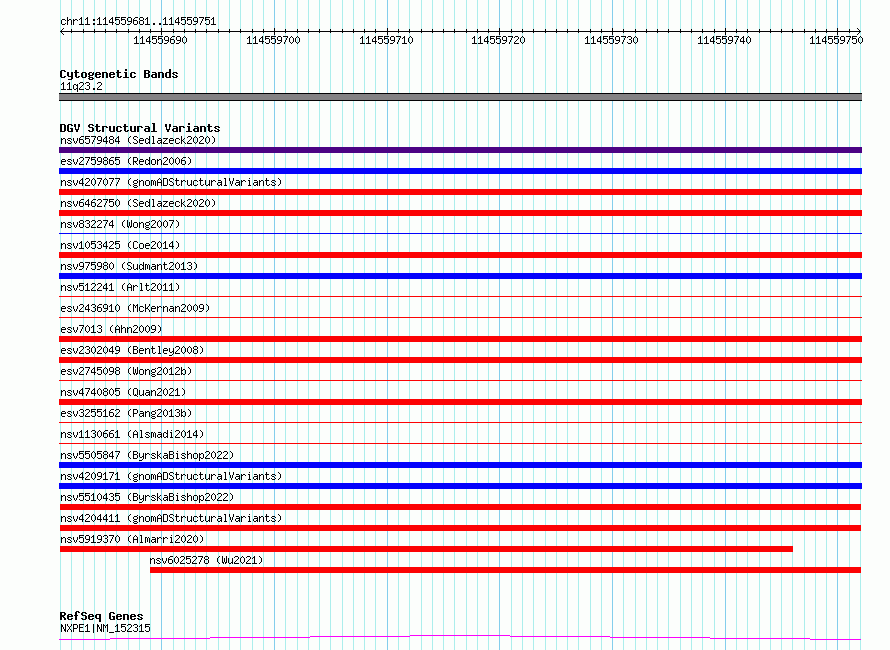This screenshot has height=650, width=890.
Task: Open the Cytogenetic Bands track title
Action: (x=119, y=74)
